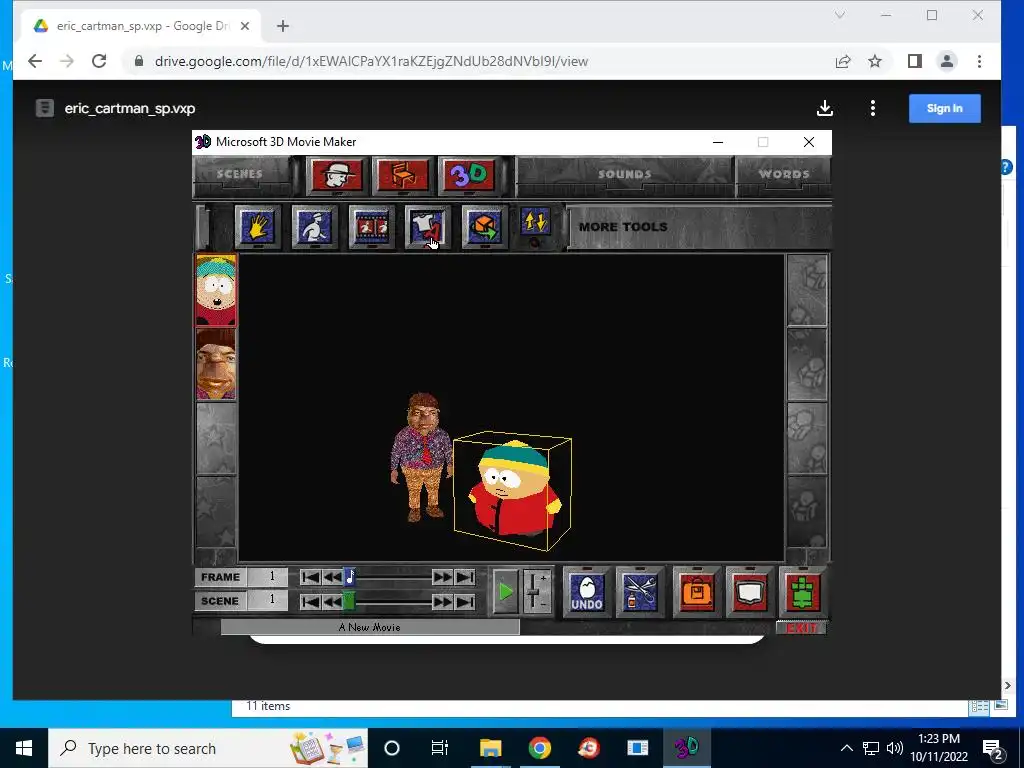The width and height of the screenshot is (1024, 768).
Task: Click the frame number field
Action: [x=268, y=577]
